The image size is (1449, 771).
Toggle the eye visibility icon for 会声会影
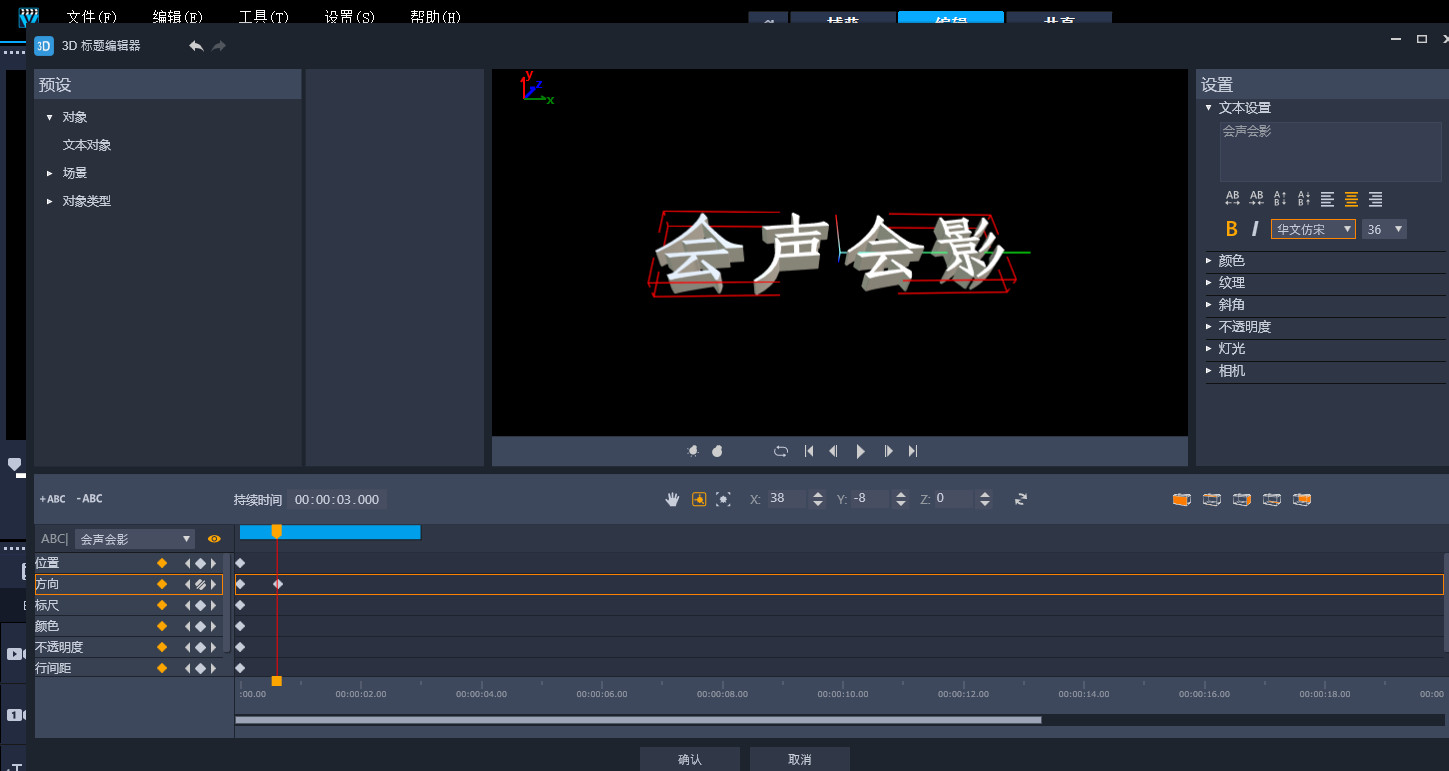[214, 539]
